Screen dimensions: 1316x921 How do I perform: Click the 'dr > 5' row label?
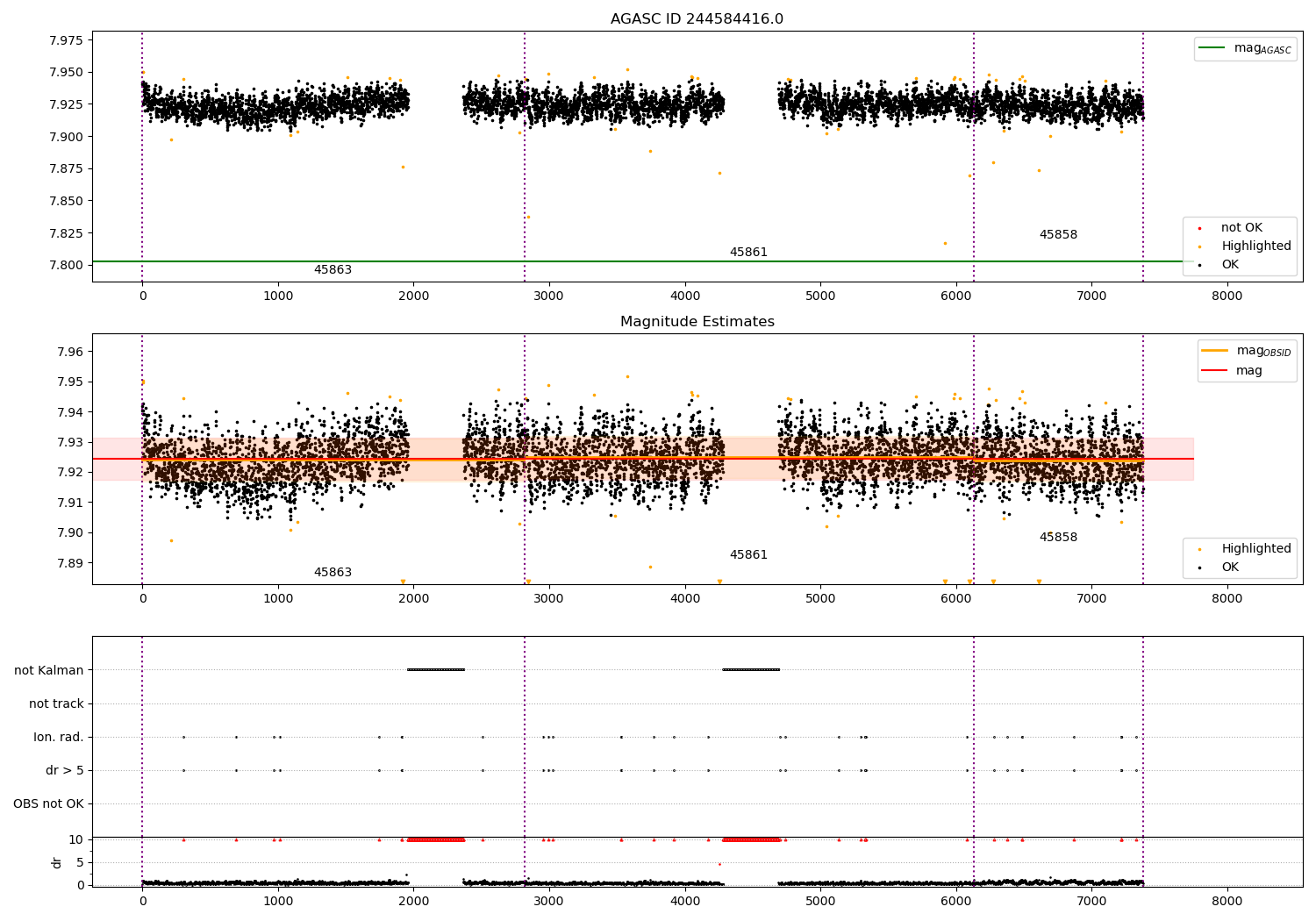pos(65,771)
